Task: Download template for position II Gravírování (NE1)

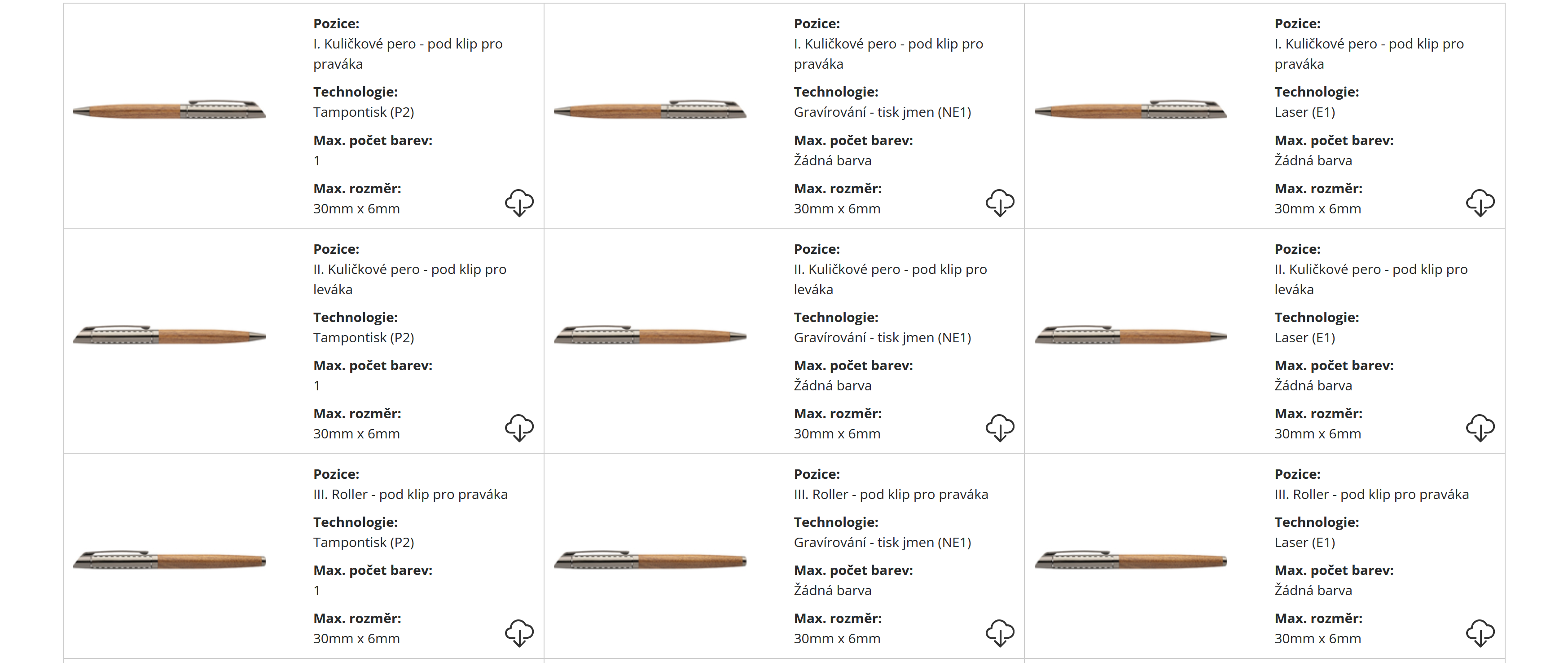Action: point(1000,427)
